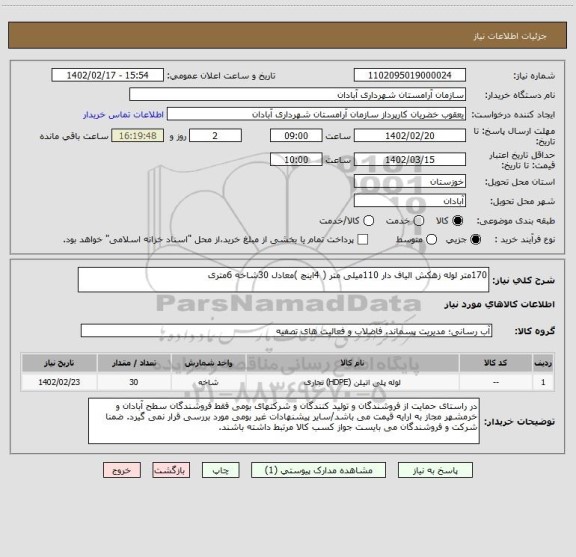Select the کالا radio button
Viewport: 576px width, 557px height.
pos(458,221)
